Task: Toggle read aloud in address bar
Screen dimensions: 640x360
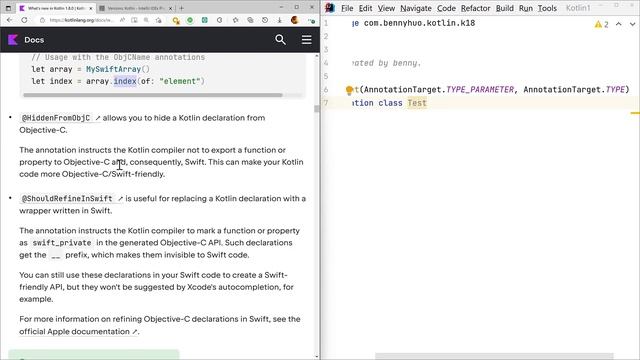Action: click(122, 20)
